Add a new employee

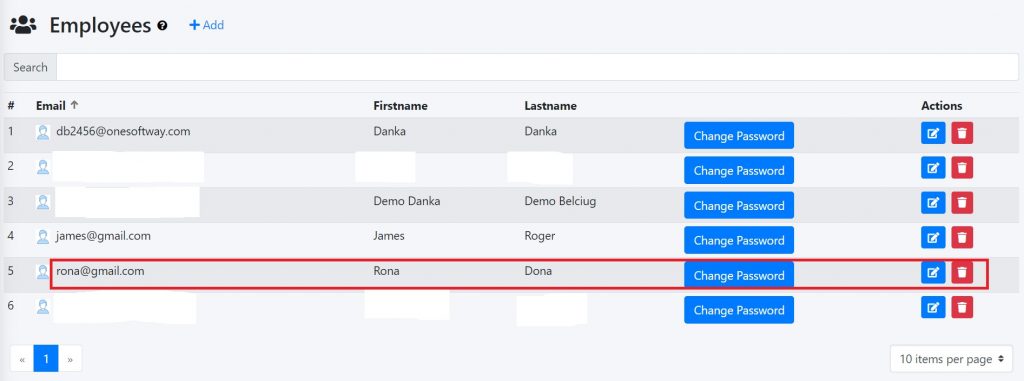tap(206, 25)
